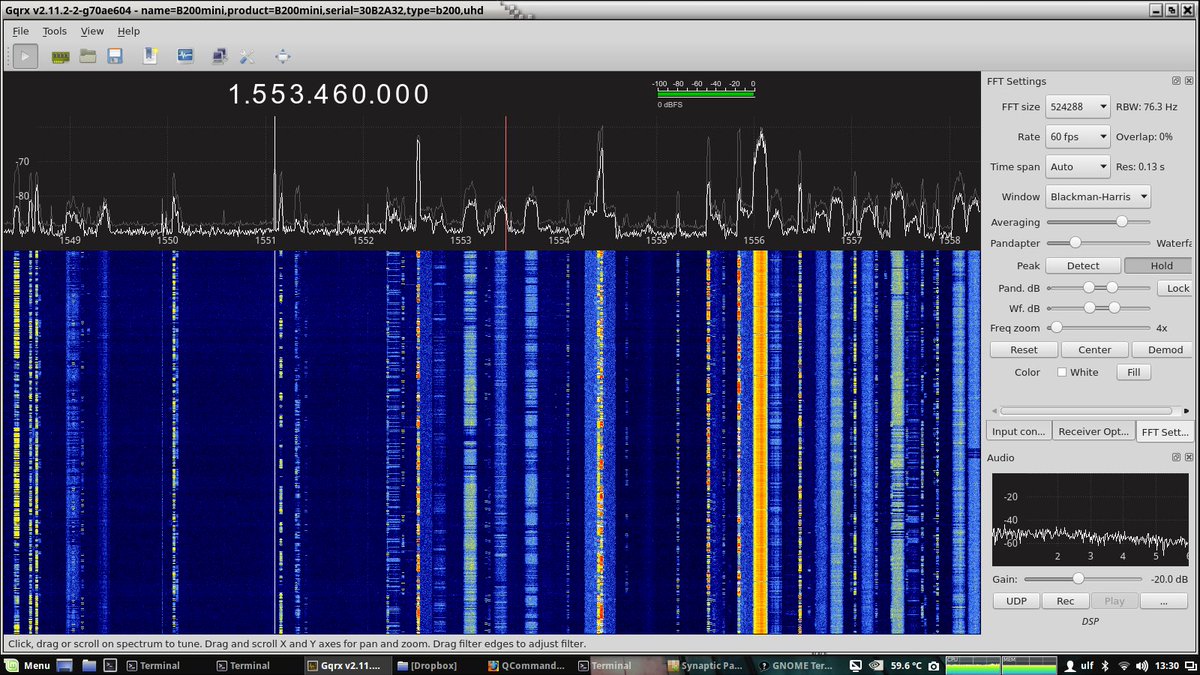This screenshot has width=1200, height=675.
Task: Open the File menu
Action: [x=20, y=31]
